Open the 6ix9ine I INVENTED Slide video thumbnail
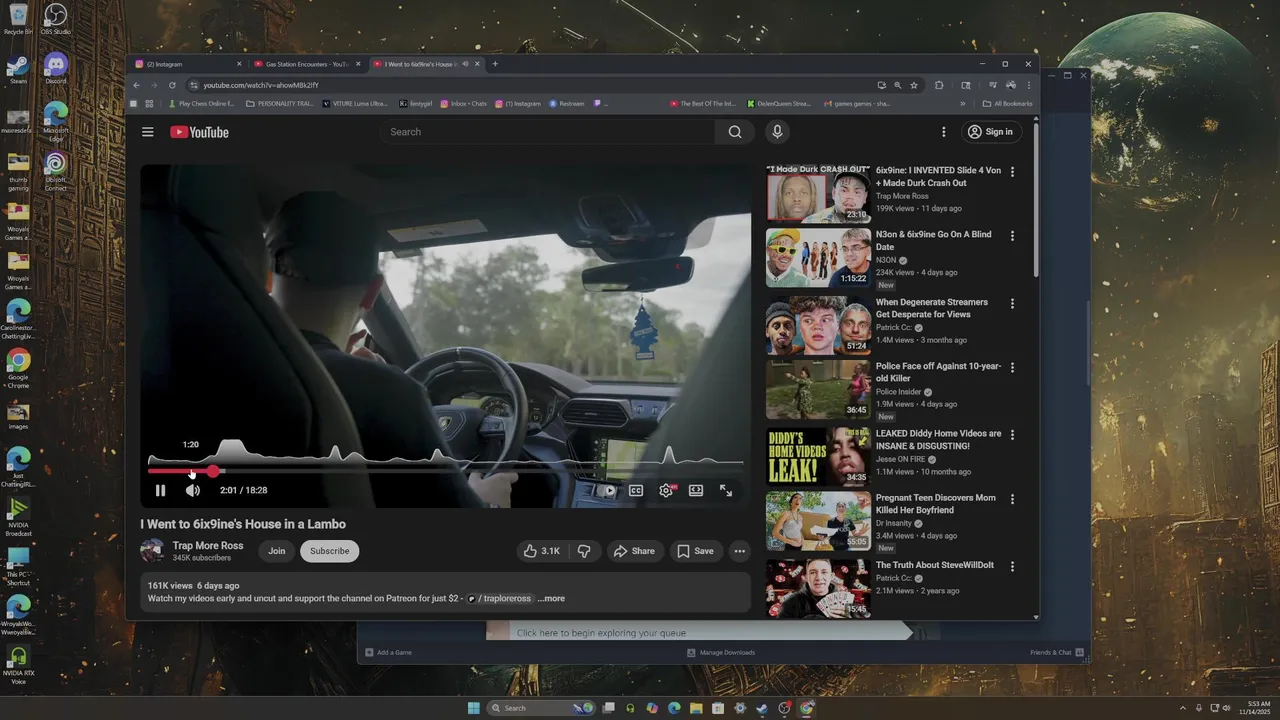 pos(818,193)
